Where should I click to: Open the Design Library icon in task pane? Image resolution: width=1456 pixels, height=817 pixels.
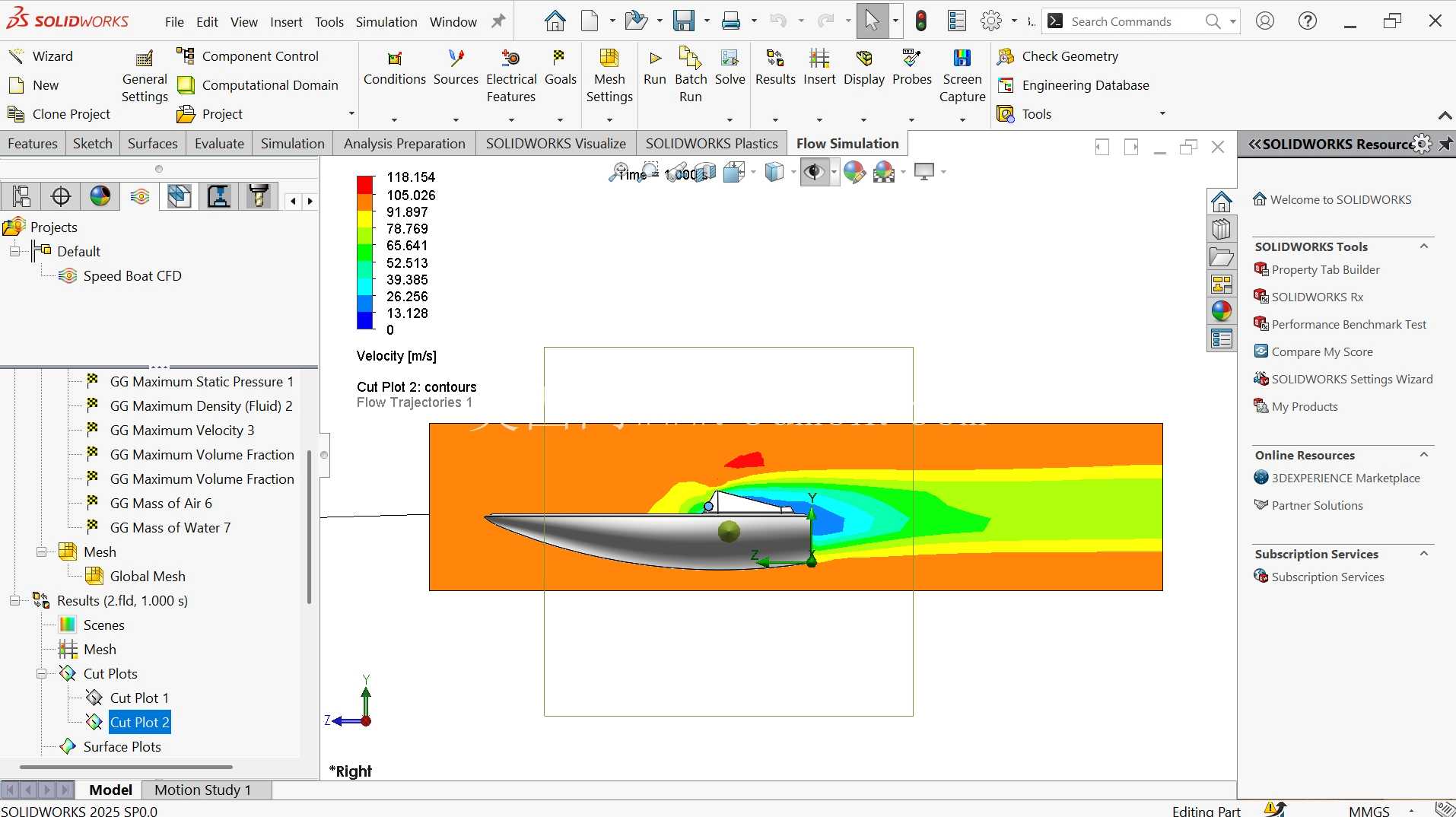tap(1222, 229)
